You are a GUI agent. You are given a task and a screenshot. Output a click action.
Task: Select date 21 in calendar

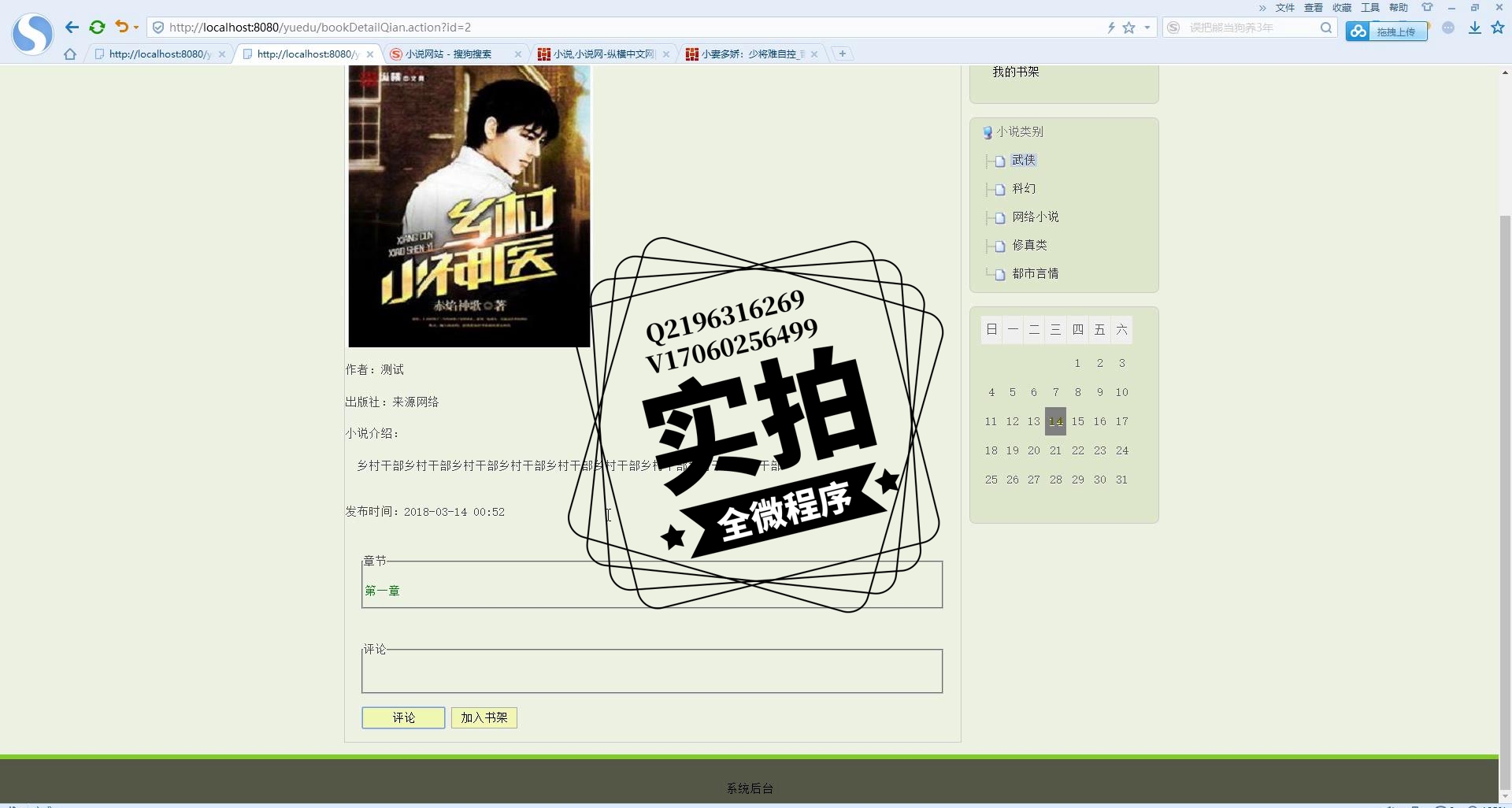[x=1055, y=450]
